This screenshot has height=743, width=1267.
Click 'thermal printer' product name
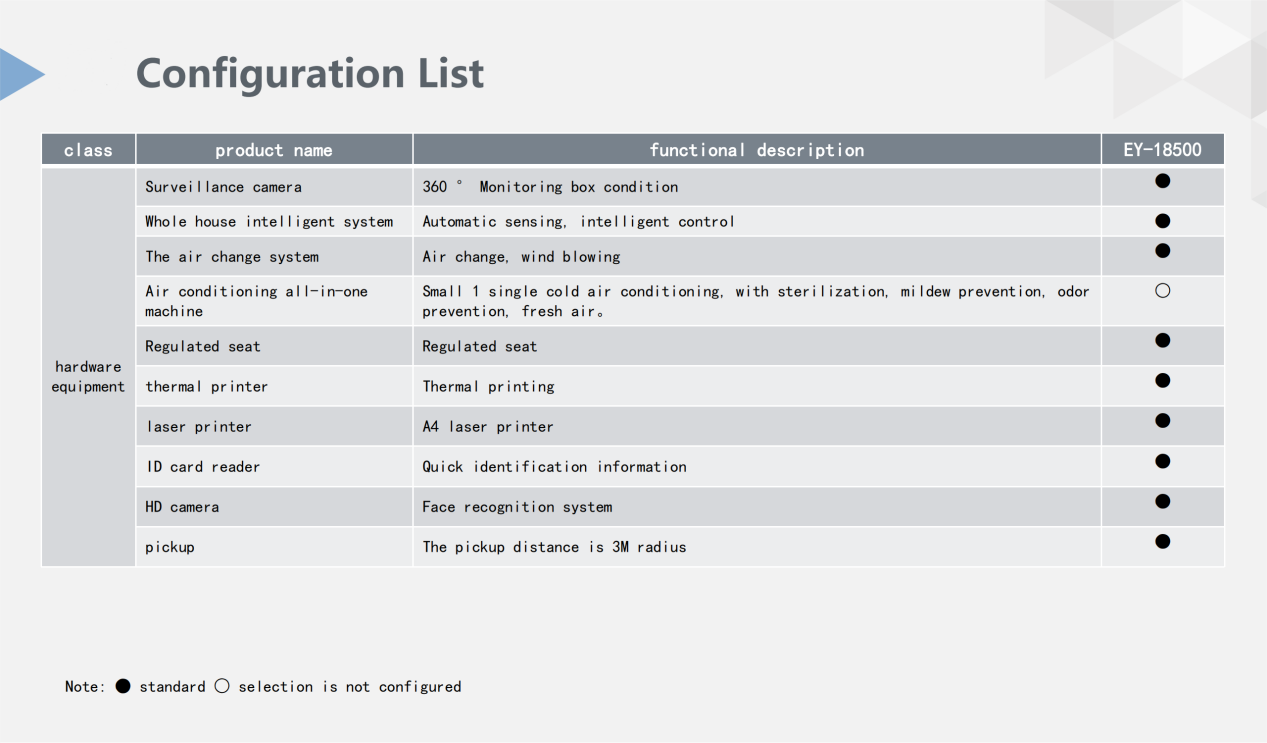(207, 387)
